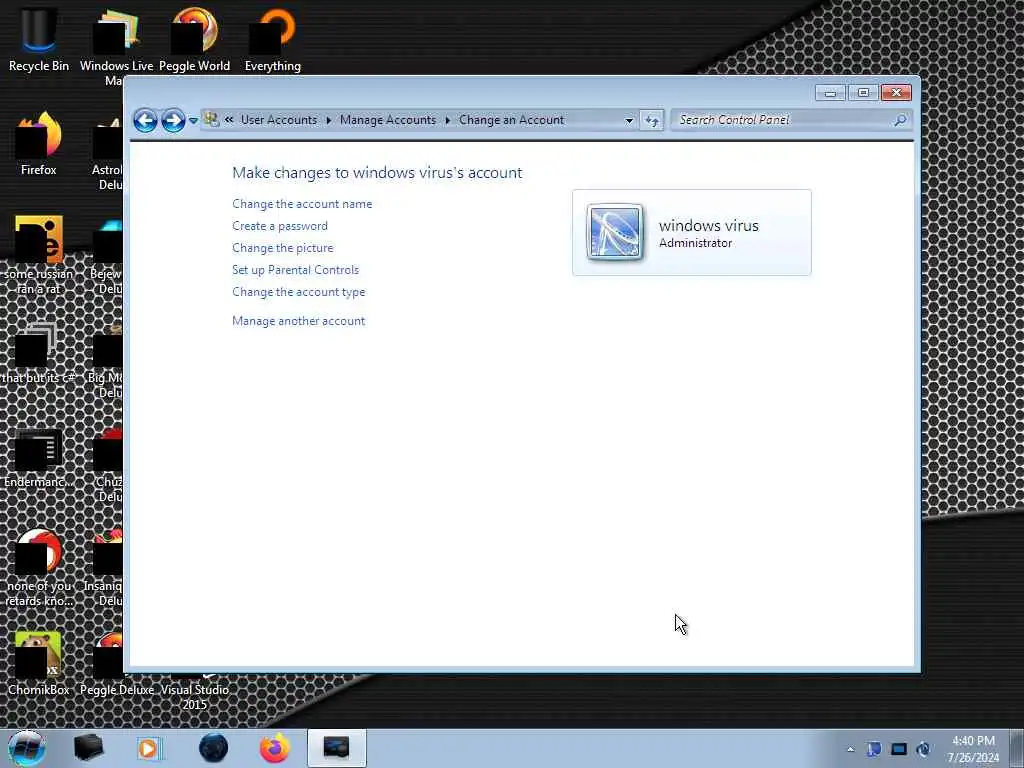Open the clock showing 4:40 PM
The image size is (1024, 768).
coord(973,749)
